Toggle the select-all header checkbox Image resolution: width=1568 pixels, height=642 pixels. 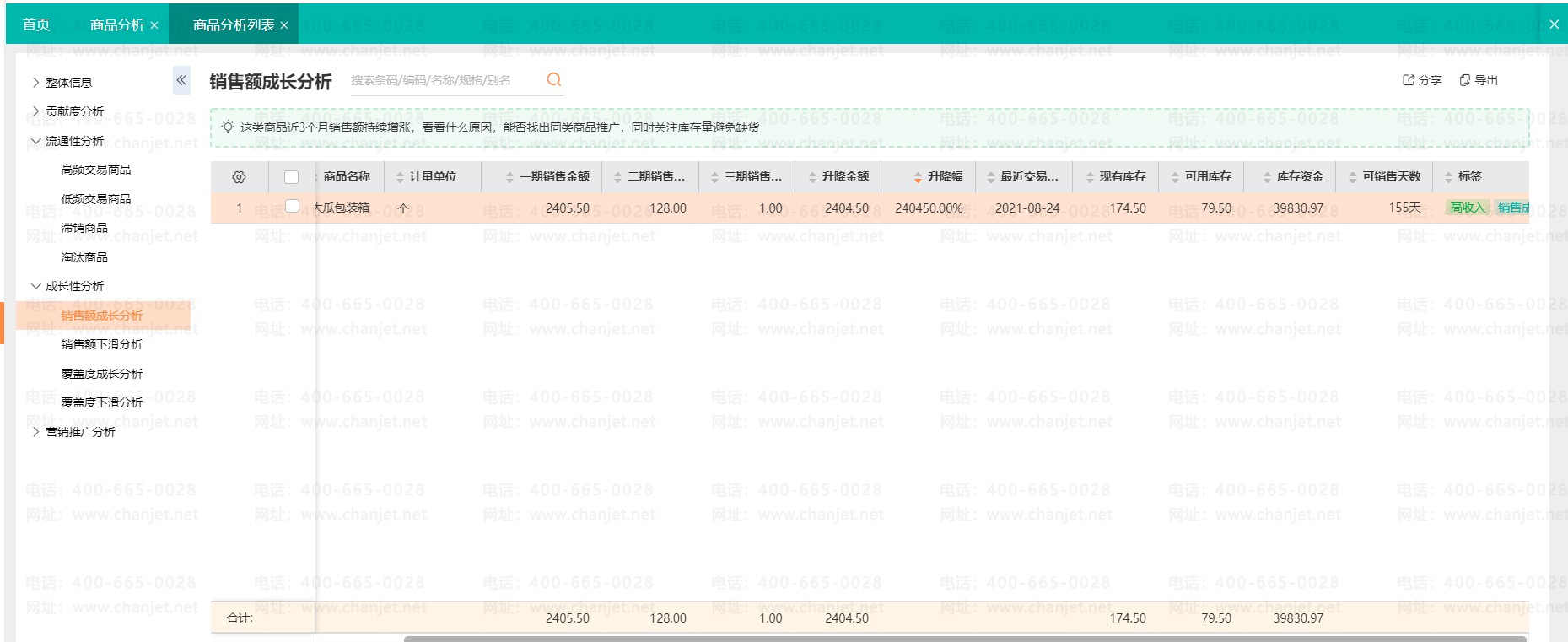tap(292, 177)
